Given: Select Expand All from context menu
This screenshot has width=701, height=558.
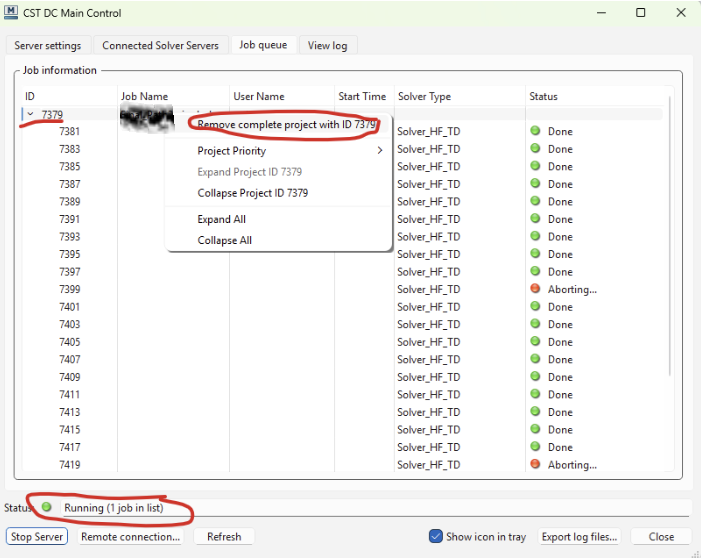Looking at the screenshot, I should tap(221, 219).
